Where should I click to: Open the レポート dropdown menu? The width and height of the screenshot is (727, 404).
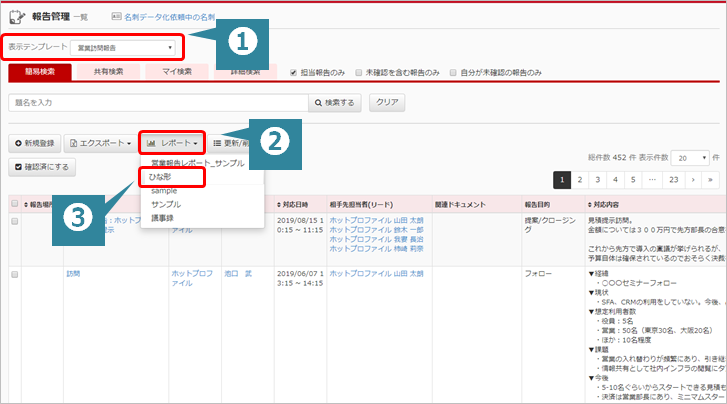172,143
